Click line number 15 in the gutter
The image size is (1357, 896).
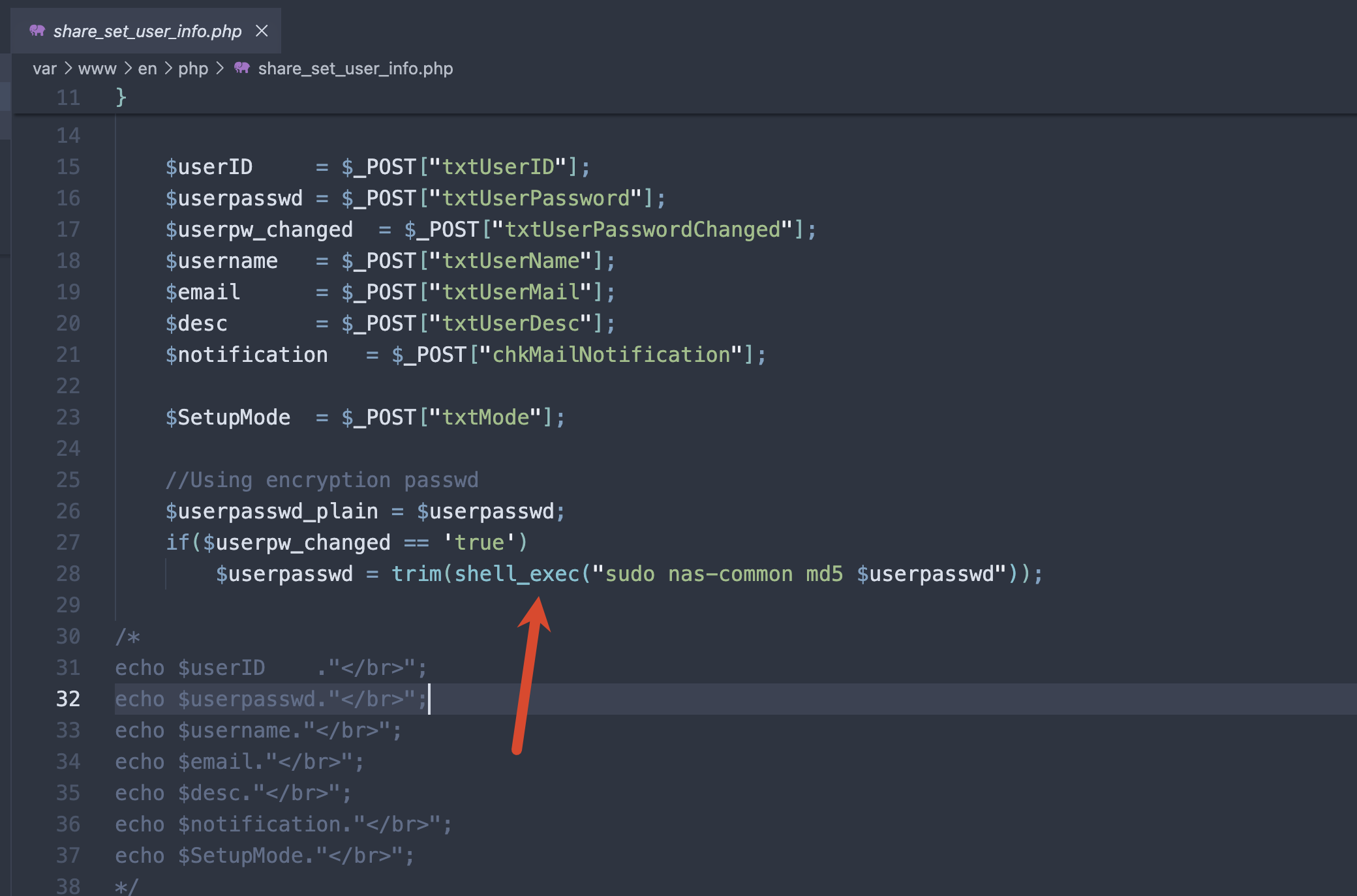pyautogui.click(x=68, y=167)
